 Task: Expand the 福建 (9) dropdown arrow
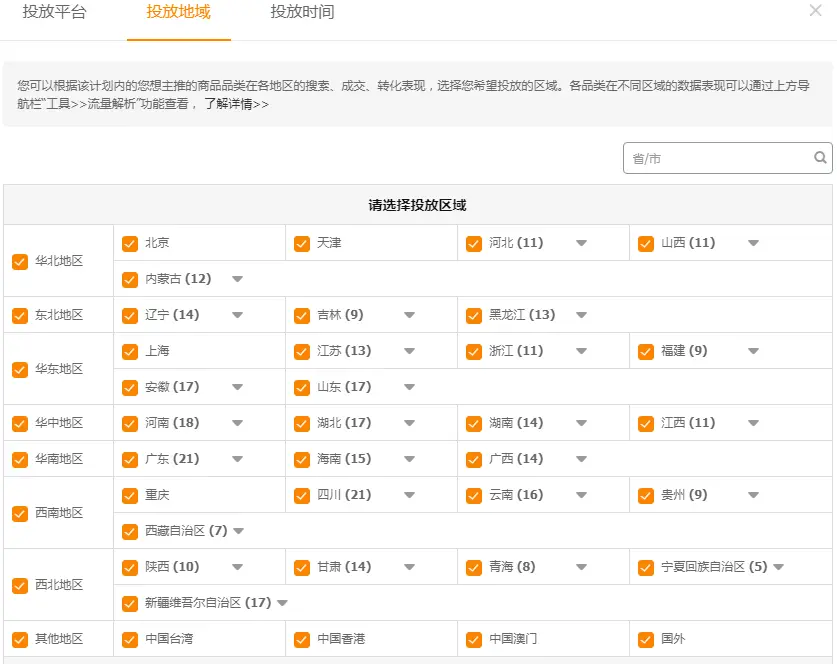tap(753, 351)
